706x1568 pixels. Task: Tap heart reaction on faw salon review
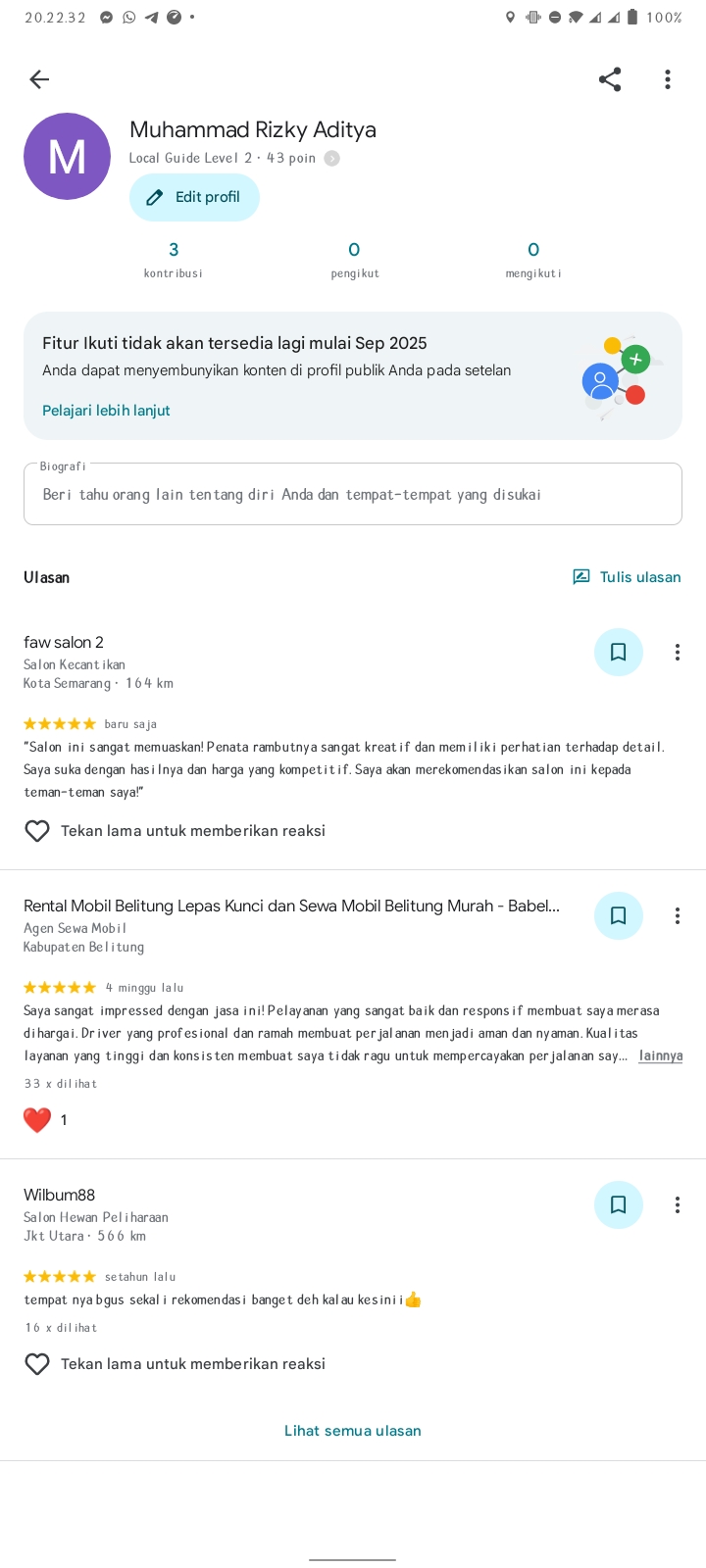(37, 831)
